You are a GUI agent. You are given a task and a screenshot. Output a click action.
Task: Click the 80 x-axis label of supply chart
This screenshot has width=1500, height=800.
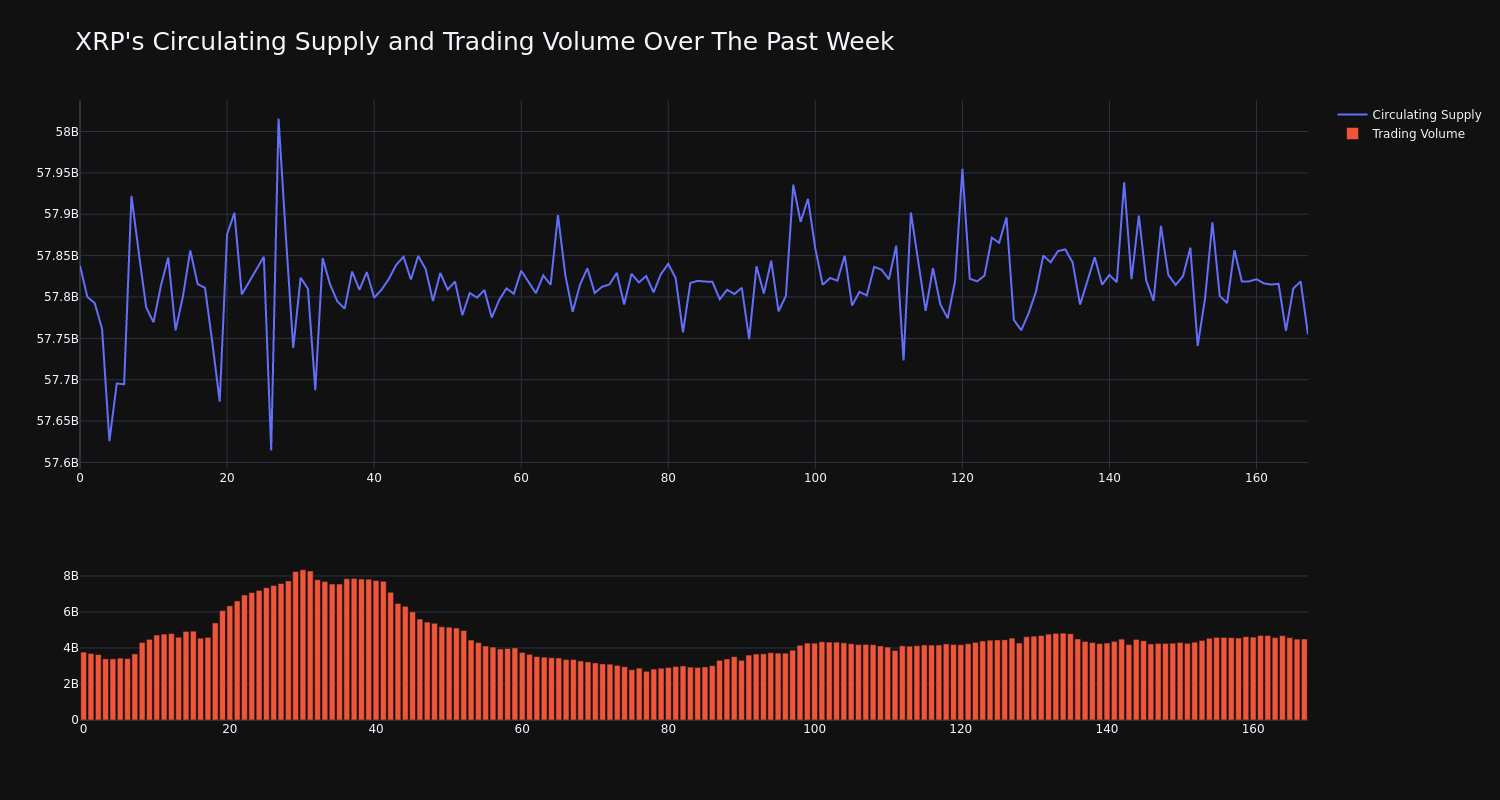(668, 478)
